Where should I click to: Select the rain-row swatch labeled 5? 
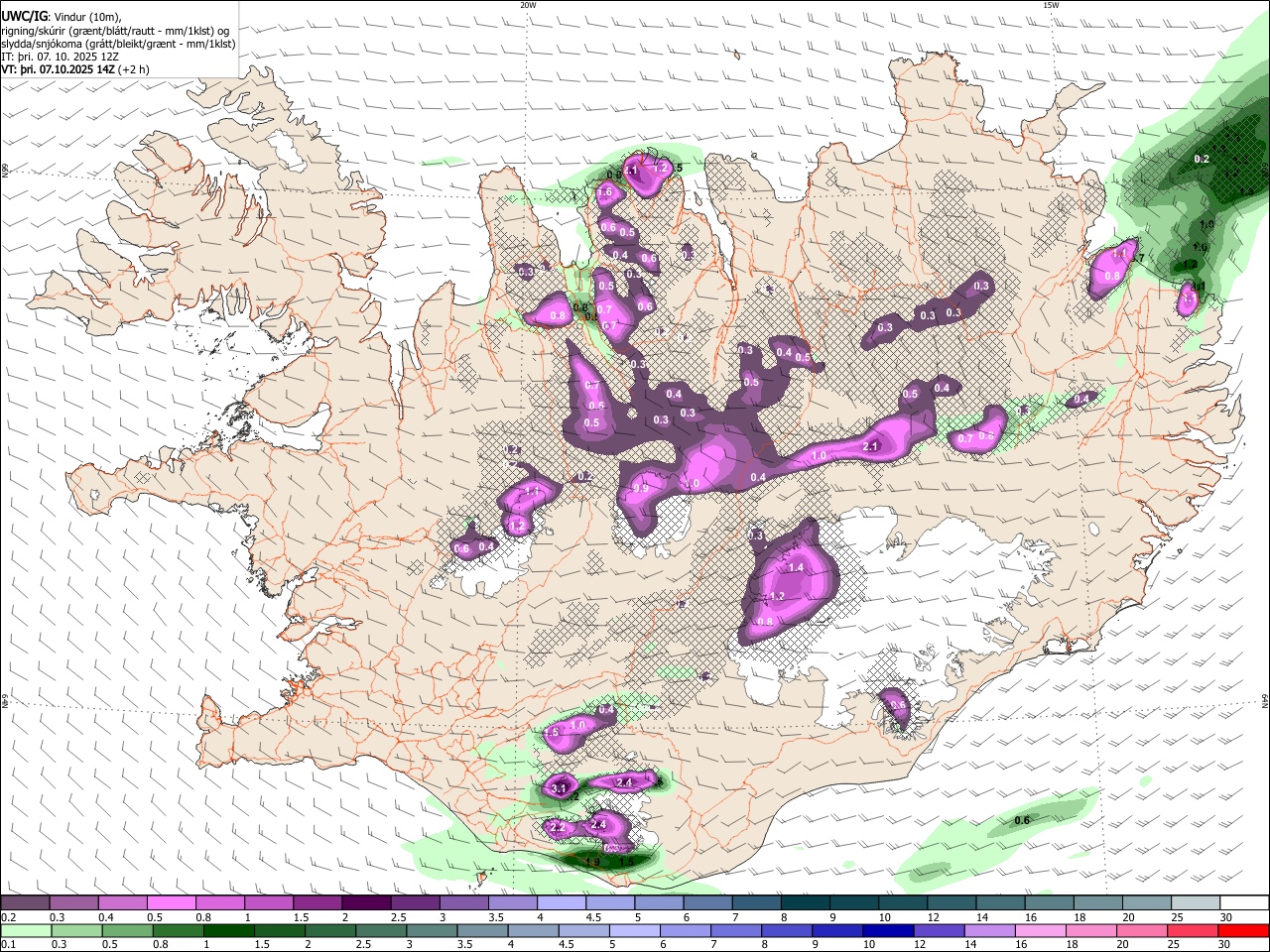tap(635, 930)
